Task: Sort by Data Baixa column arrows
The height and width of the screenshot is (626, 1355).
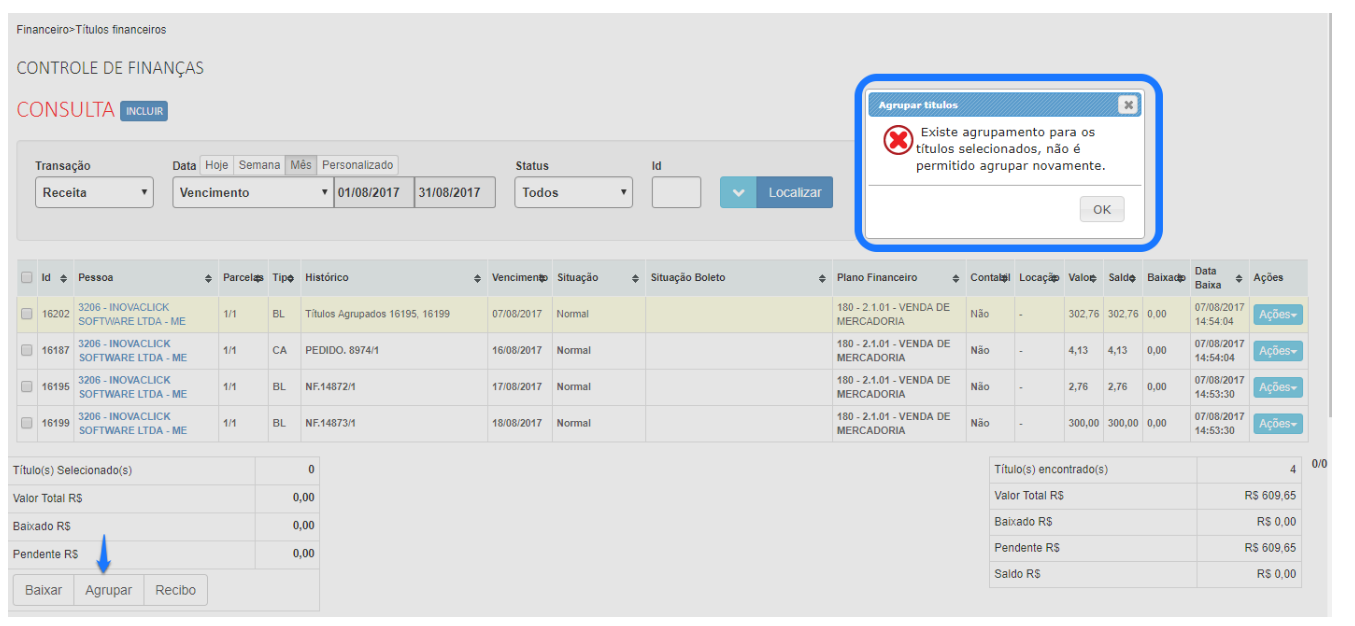Action: click(1238, 278)
